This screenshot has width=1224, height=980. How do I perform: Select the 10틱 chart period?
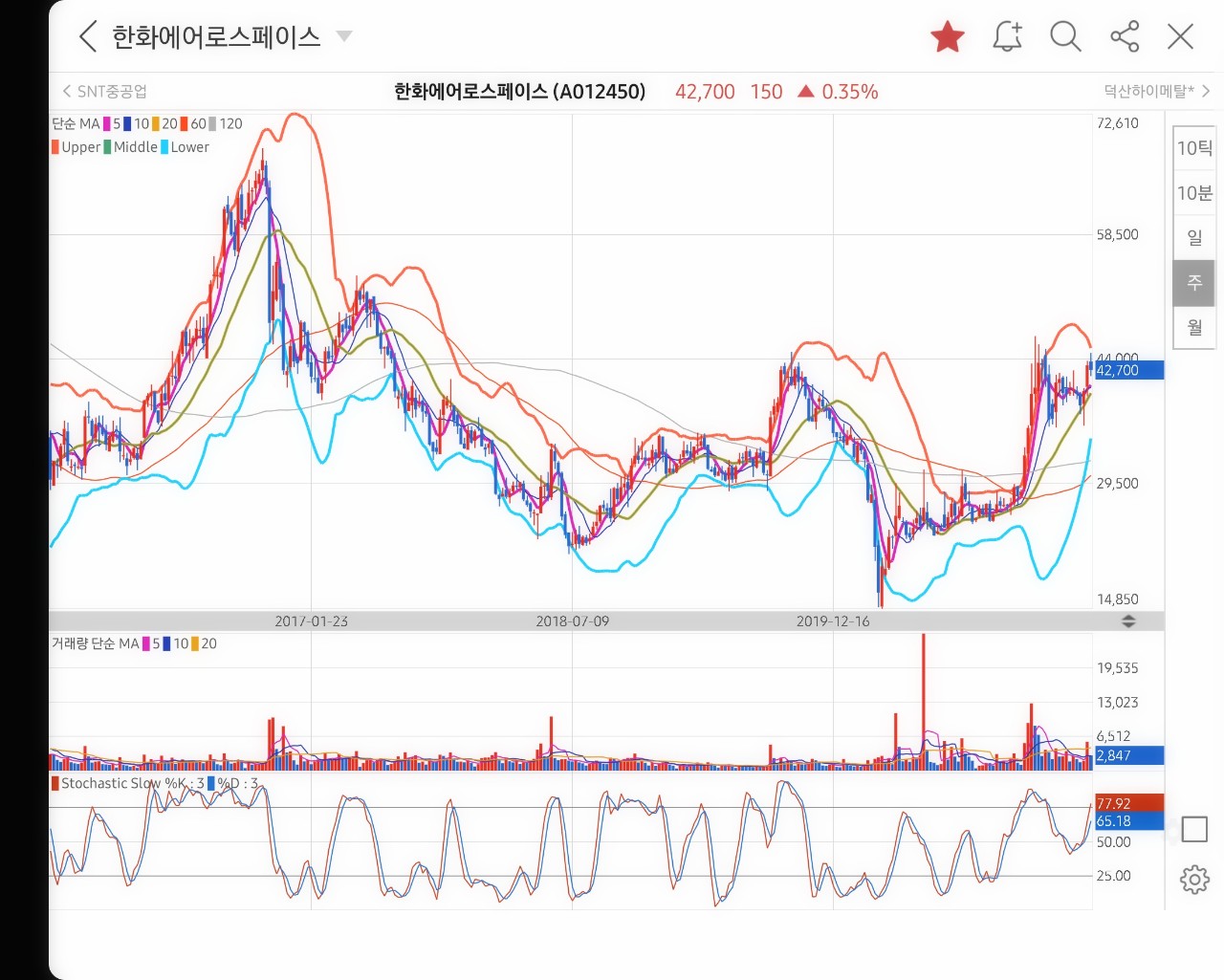(x=1194, y=148)
